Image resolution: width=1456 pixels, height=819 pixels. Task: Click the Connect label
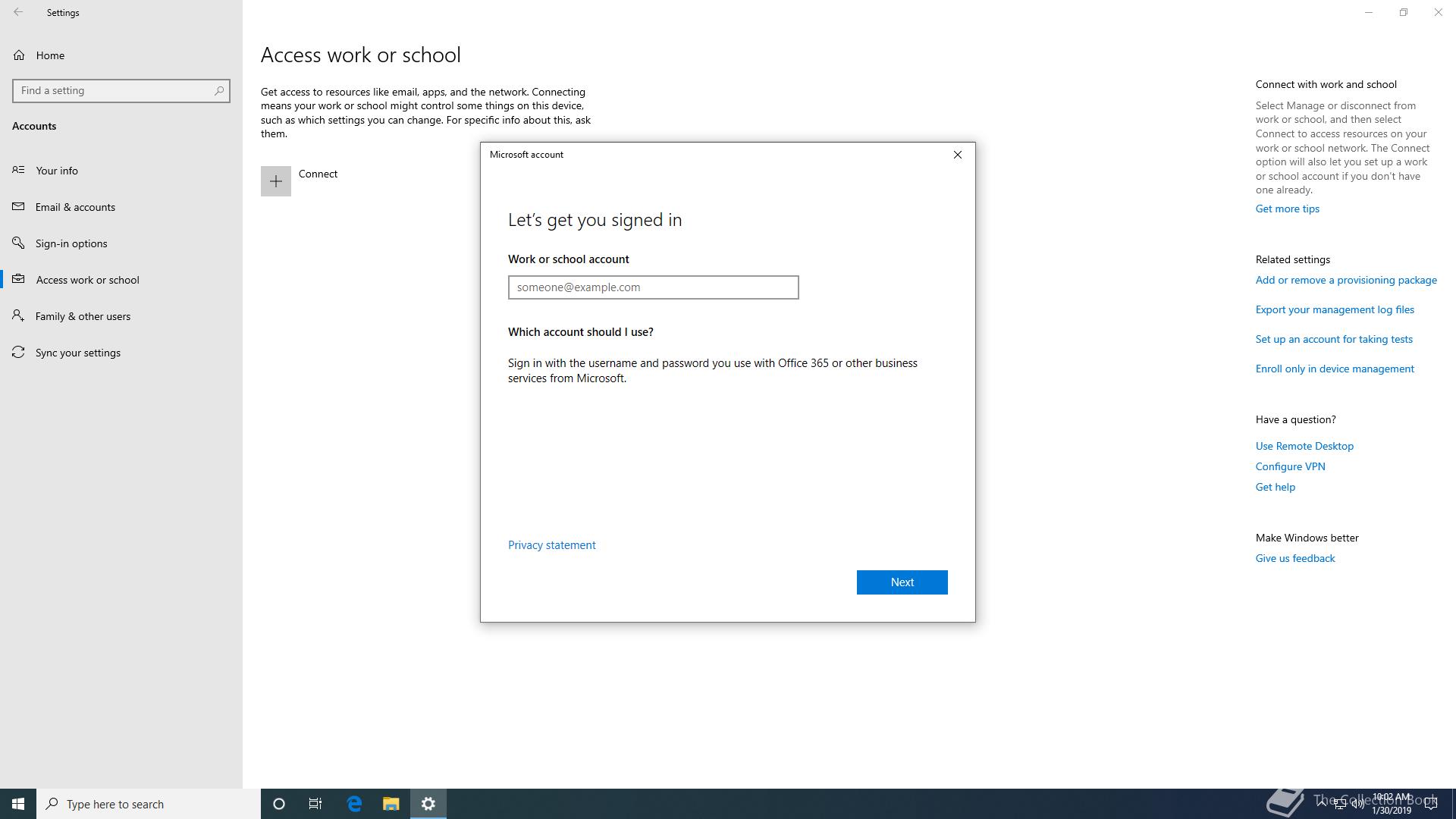tap(318, 174)
